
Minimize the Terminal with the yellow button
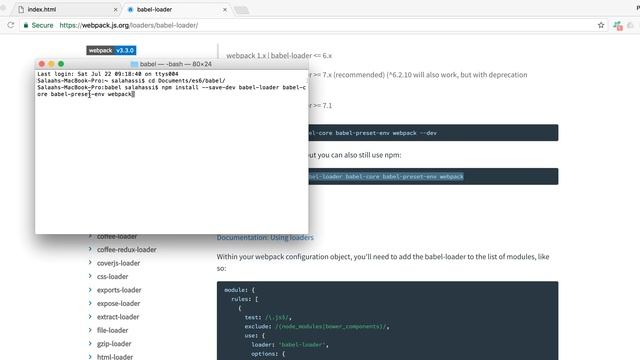(x=51, y=64)
